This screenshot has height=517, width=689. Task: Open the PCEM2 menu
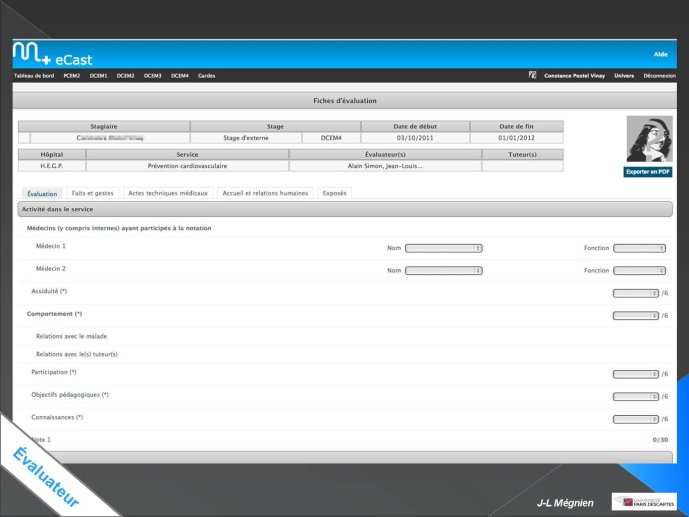pyautogui.click(x=72, y=76)
